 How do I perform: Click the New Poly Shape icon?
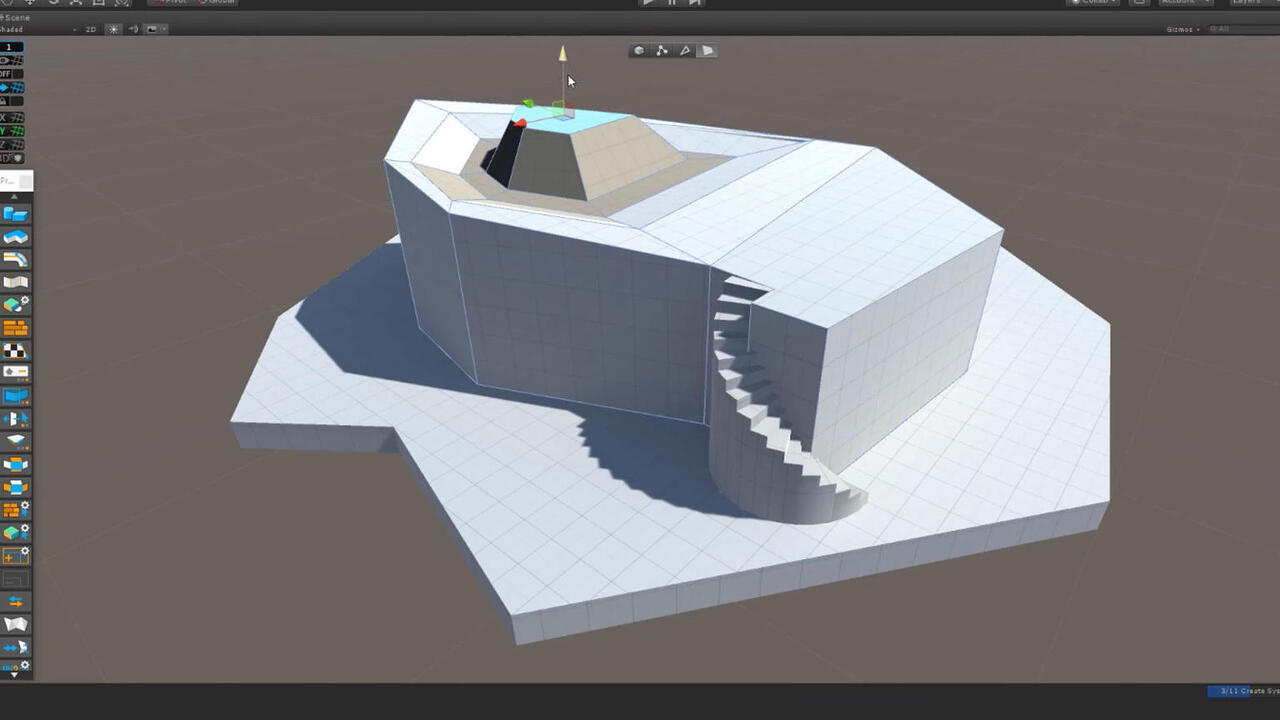(x=16, y=237)
